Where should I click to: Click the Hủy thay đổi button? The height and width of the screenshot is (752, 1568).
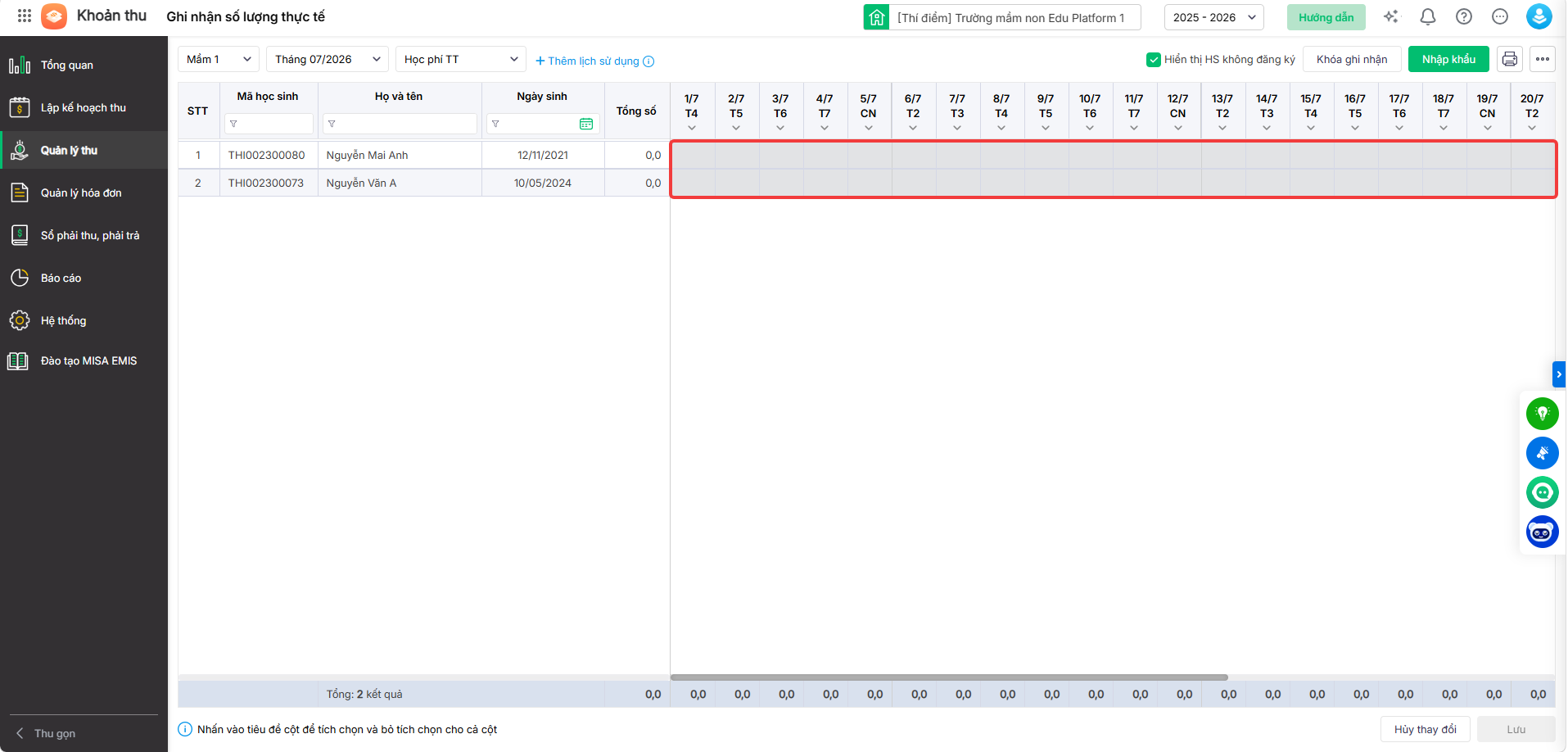[x=1426, y=729]
